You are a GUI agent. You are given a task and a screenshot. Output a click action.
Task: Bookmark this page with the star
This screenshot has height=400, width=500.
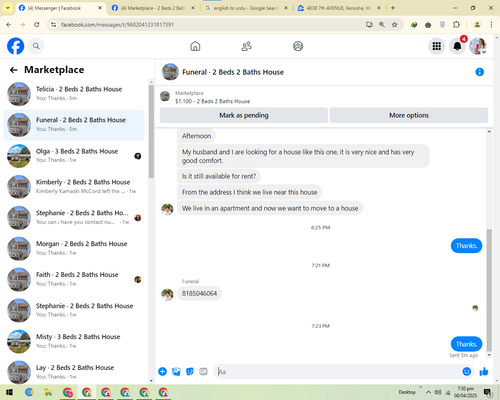(394, 24)
